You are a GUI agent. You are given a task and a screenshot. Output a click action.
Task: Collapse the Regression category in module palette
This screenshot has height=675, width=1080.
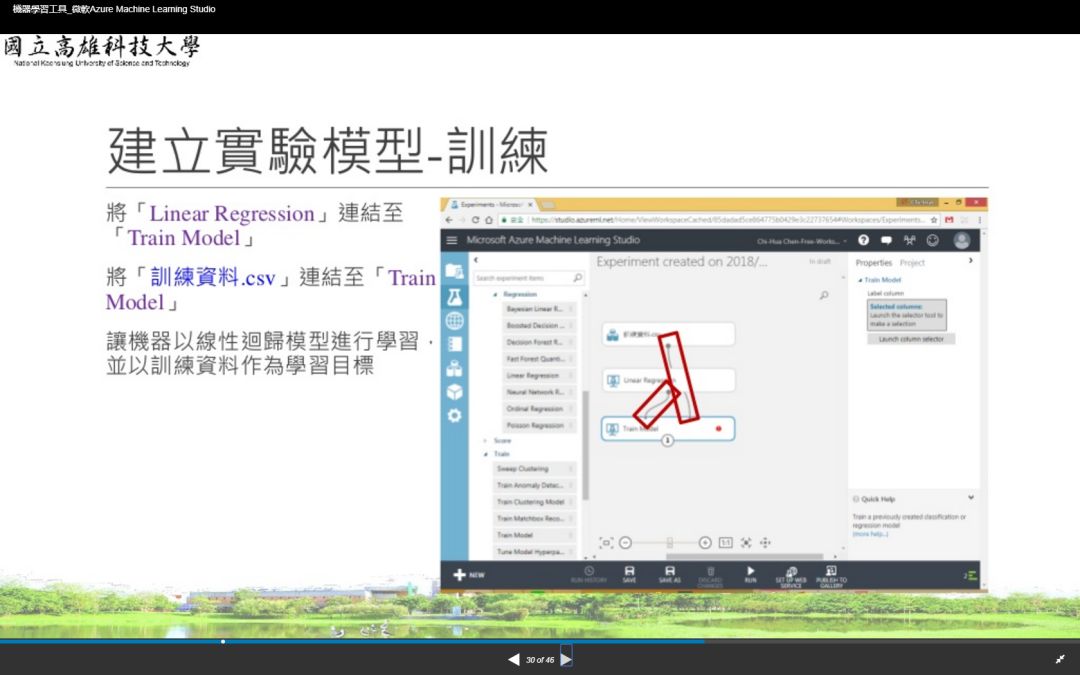[x=495, y=295]
